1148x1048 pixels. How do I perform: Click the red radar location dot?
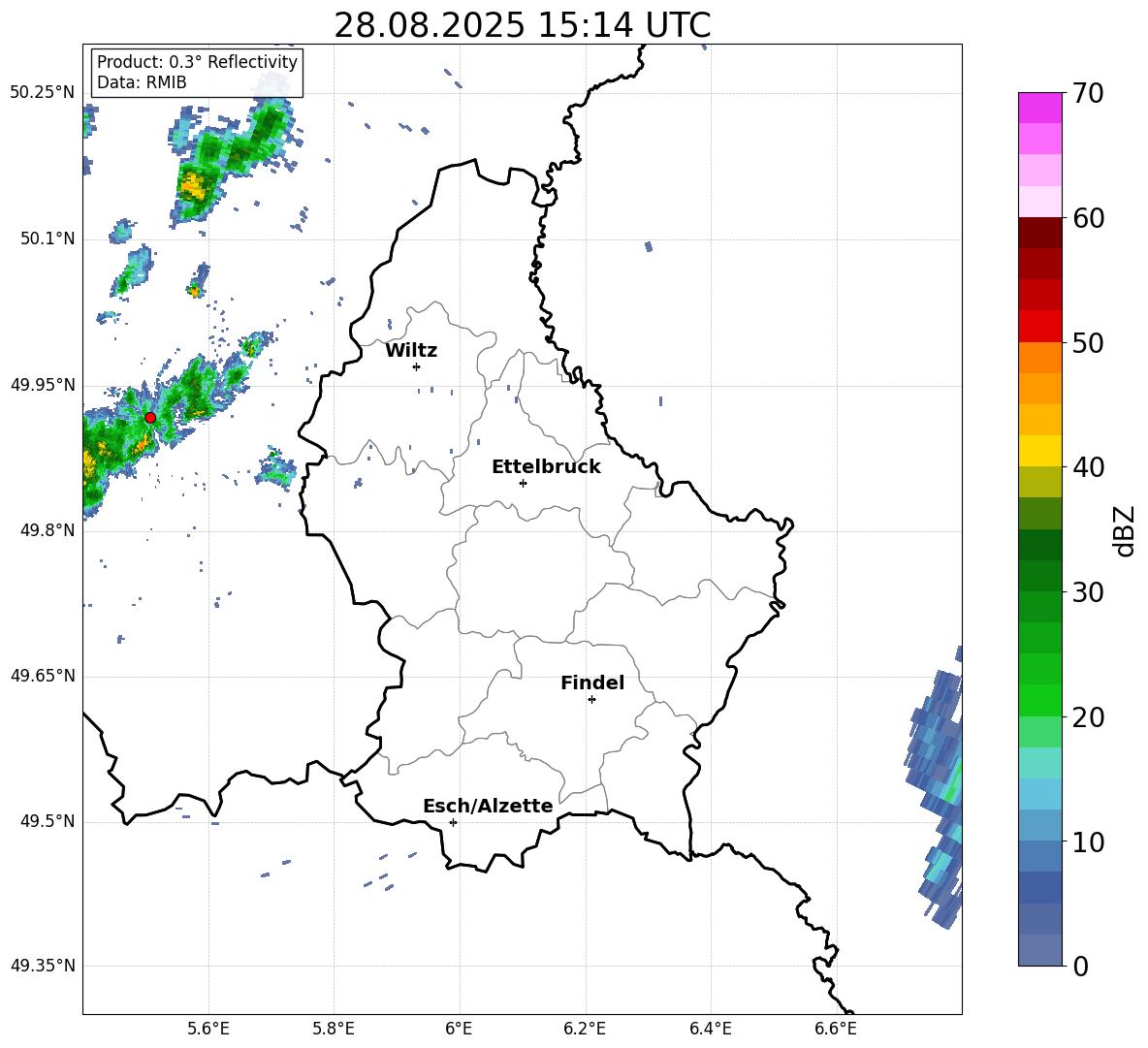pyautogui.click(x=150, y=417)
